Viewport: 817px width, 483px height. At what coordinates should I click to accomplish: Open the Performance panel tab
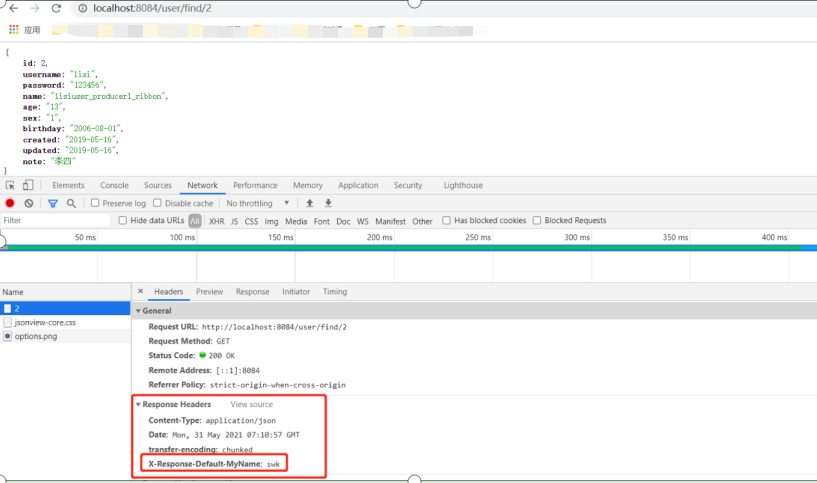coord(255,185)
